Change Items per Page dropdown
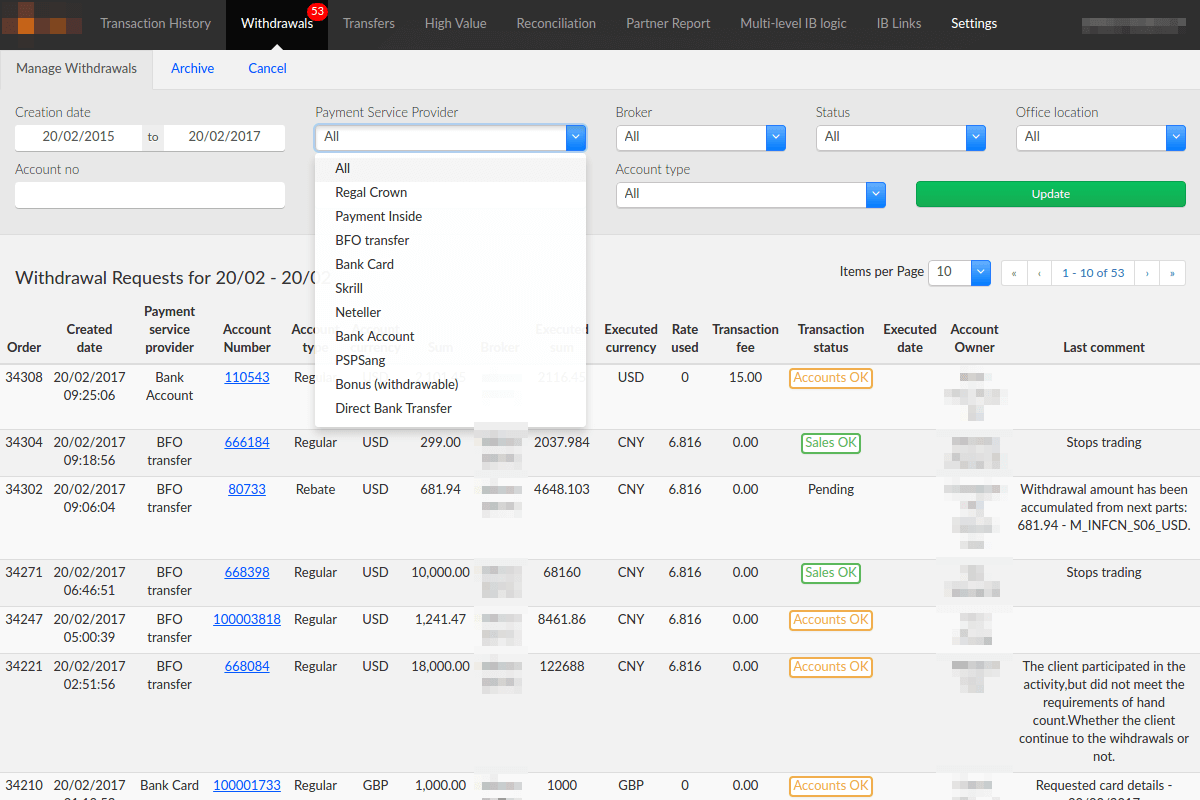The image size is (1200, 800). [x=959, y=272]
